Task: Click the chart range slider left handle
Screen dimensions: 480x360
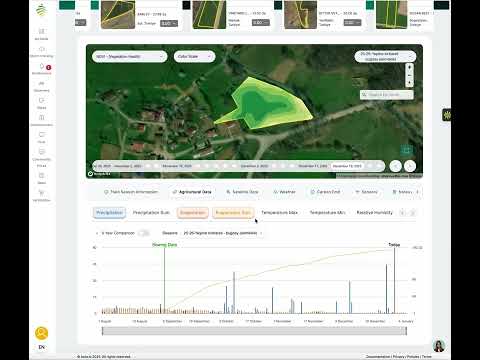Action: click(x=103, y=331)
